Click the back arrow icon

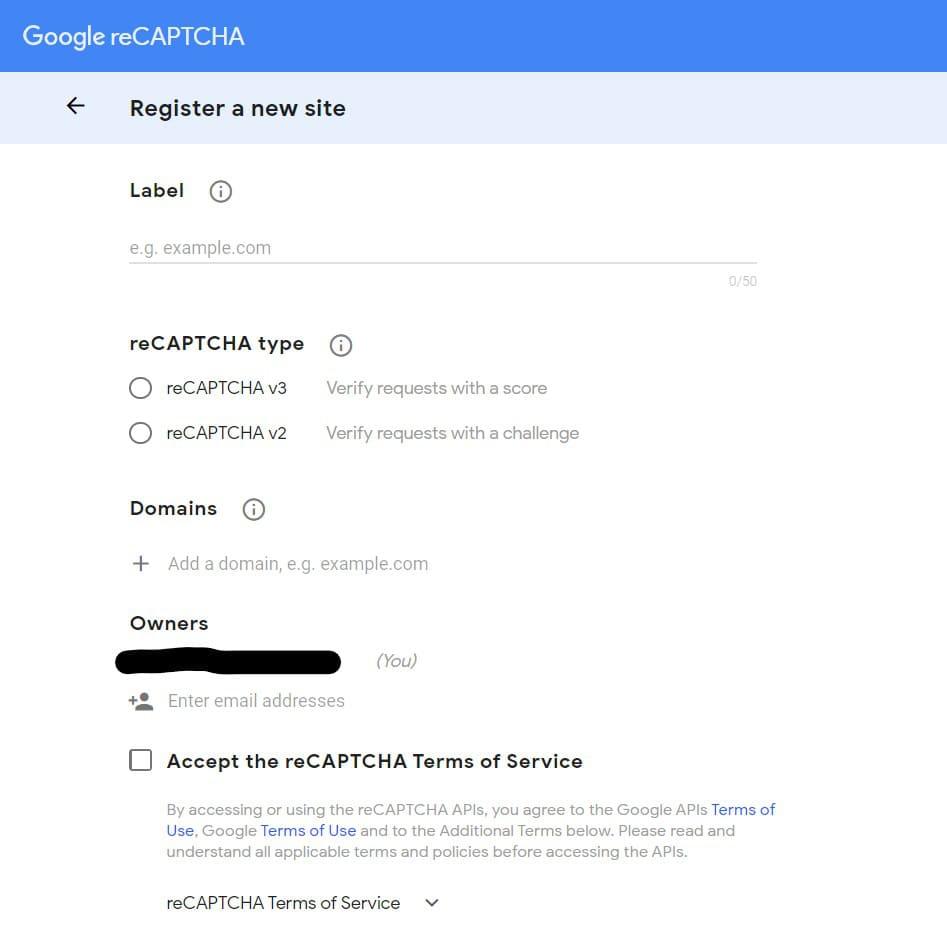point(75,106)
